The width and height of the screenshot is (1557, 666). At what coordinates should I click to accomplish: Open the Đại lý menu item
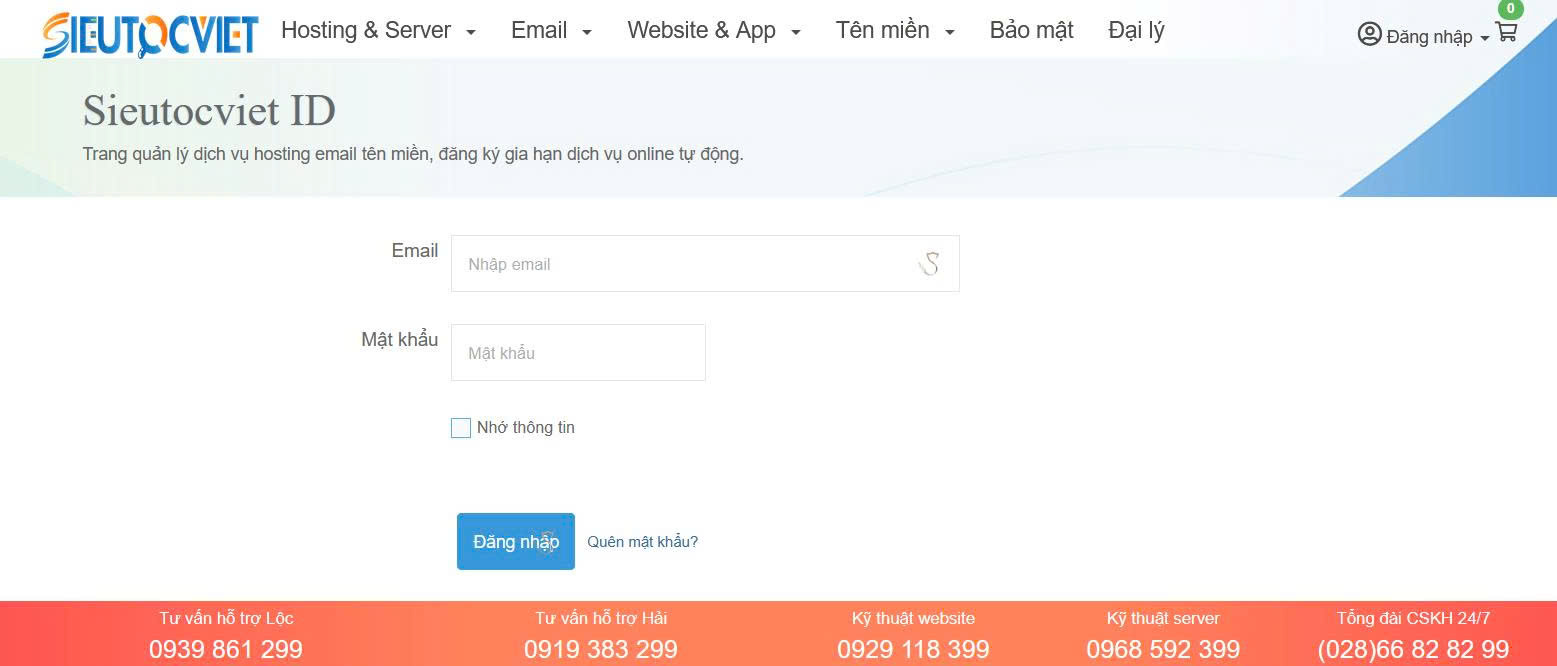(x=1136, y=30)
